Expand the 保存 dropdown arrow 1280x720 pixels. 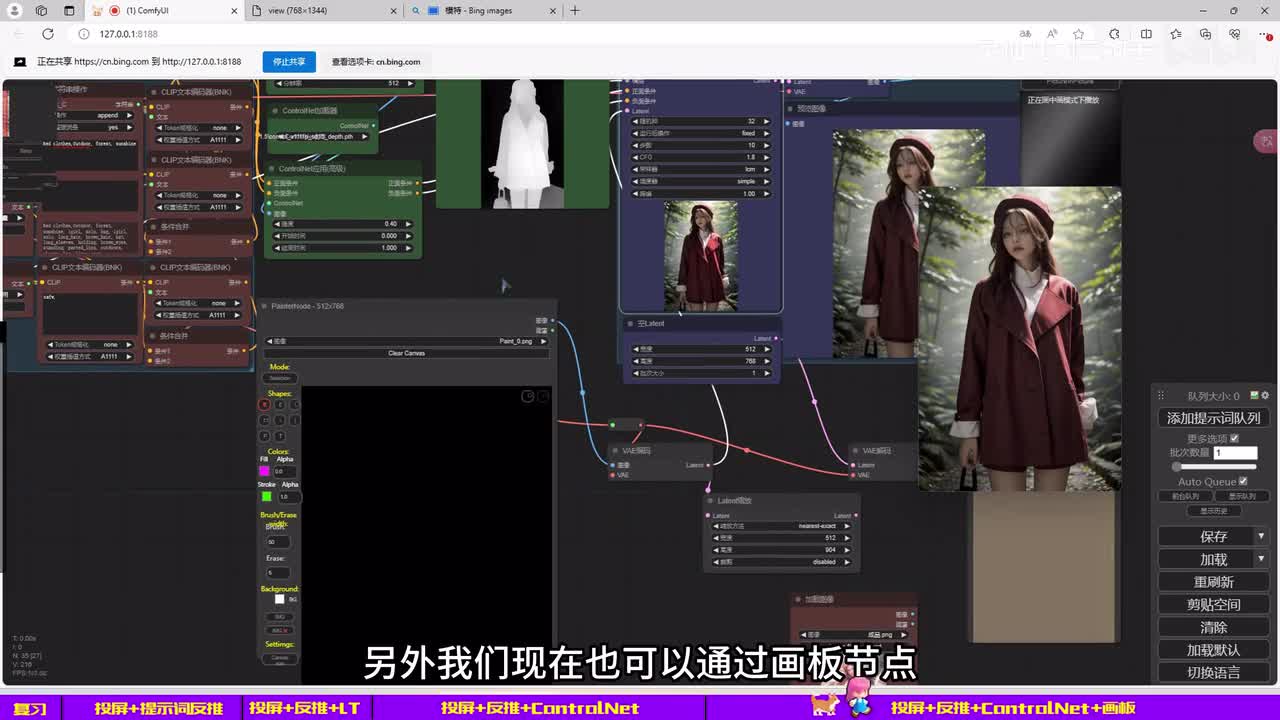coord(1261,536)
